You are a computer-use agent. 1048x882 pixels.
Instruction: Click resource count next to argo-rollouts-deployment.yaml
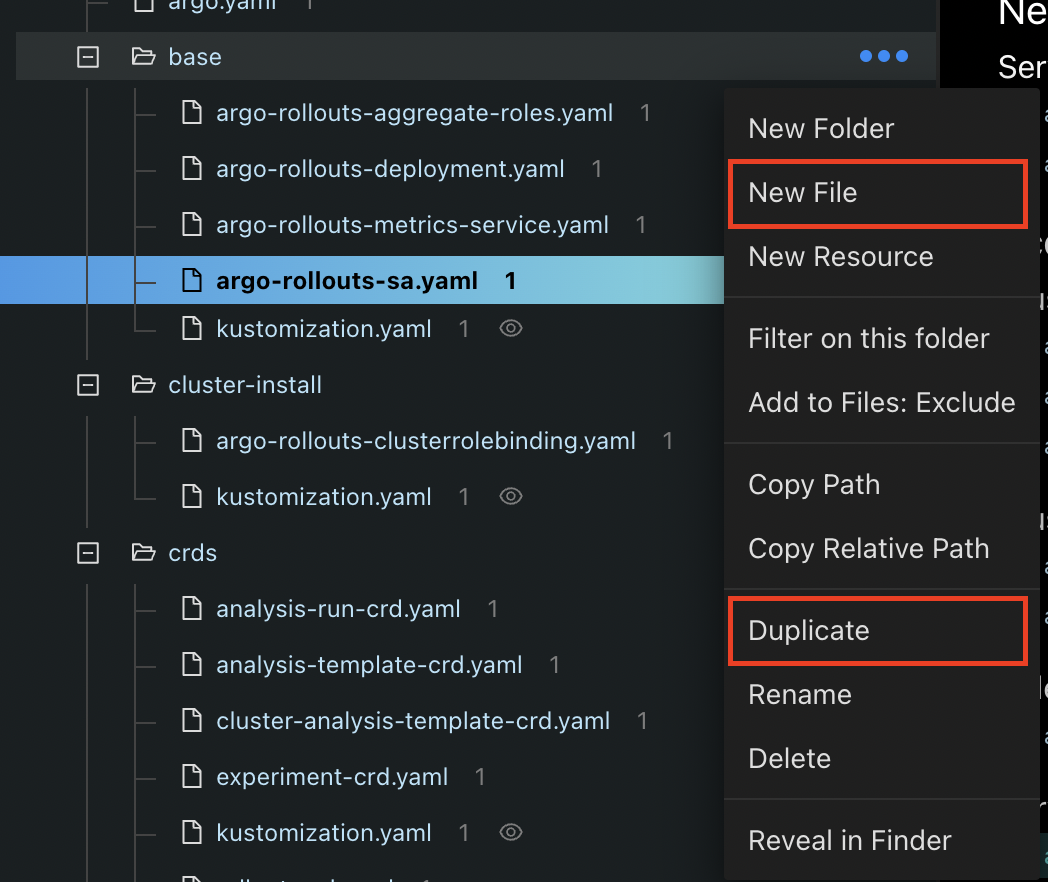pyautogui.click(x=596, y=169)
